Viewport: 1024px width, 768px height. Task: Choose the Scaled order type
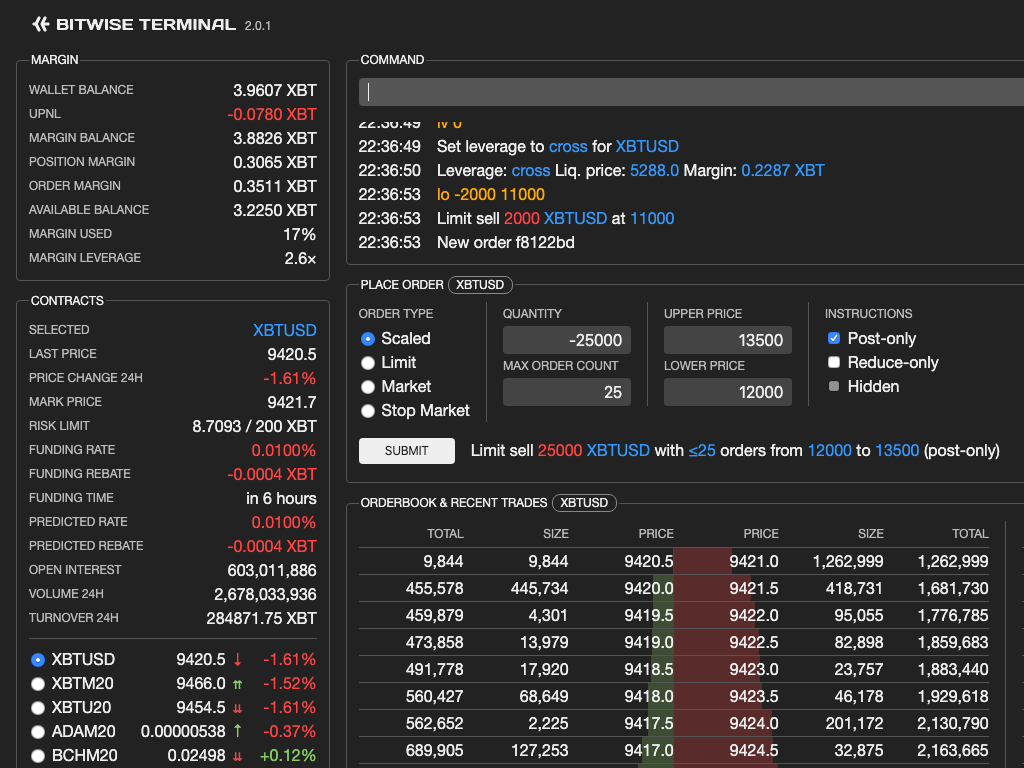click(x=368, y=339)
